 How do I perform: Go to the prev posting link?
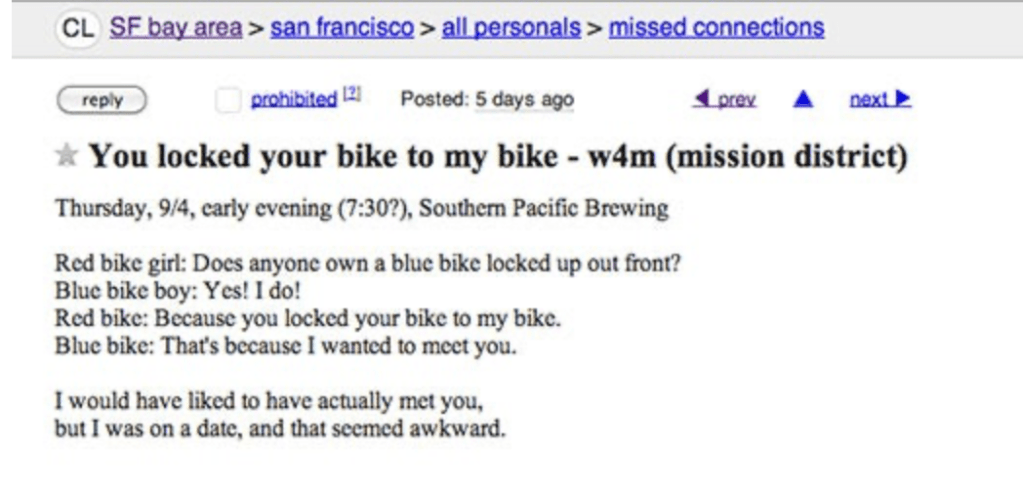pos(733,100)
